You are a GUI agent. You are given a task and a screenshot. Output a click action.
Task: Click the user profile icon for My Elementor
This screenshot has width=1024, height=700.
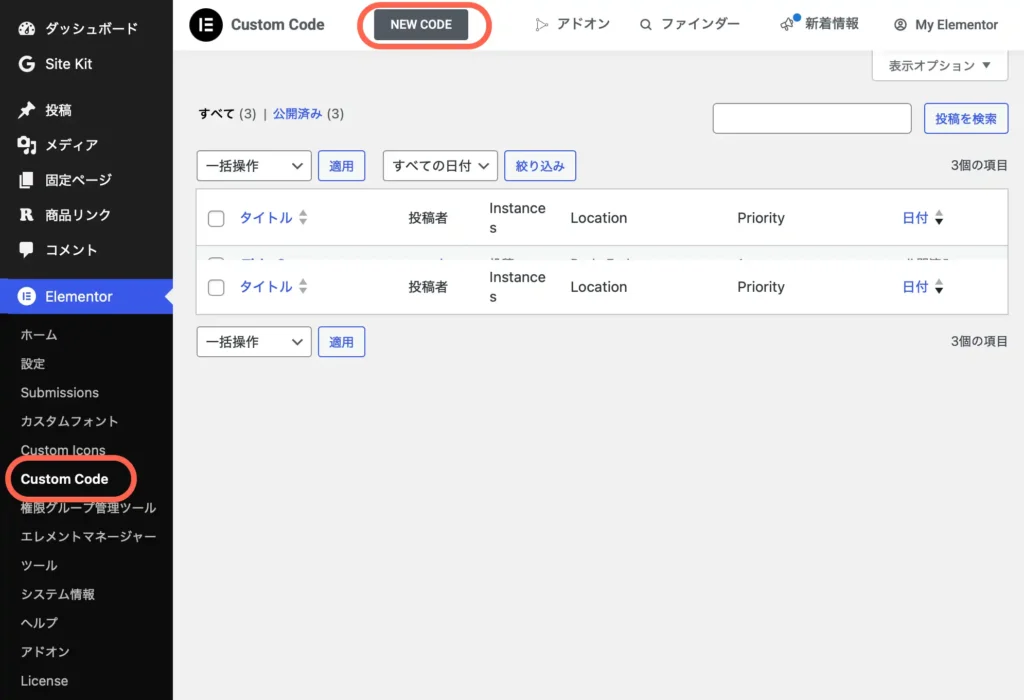click(900, 25)
